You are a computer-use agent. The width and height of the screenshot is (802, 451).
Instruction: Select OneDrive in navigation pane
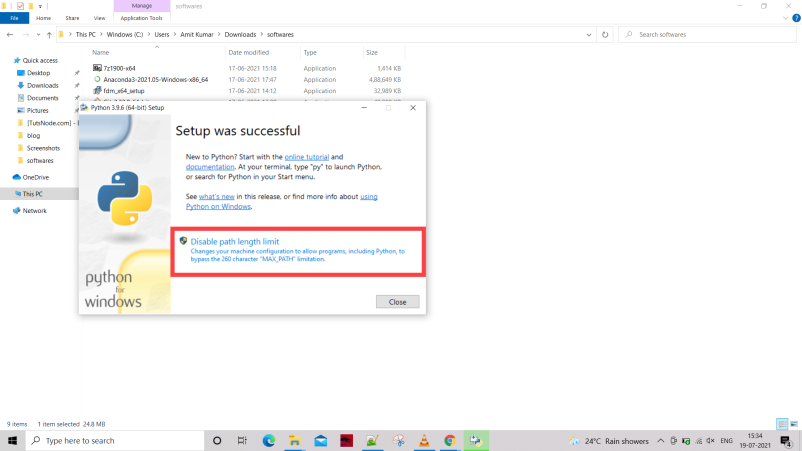point(35,177)
